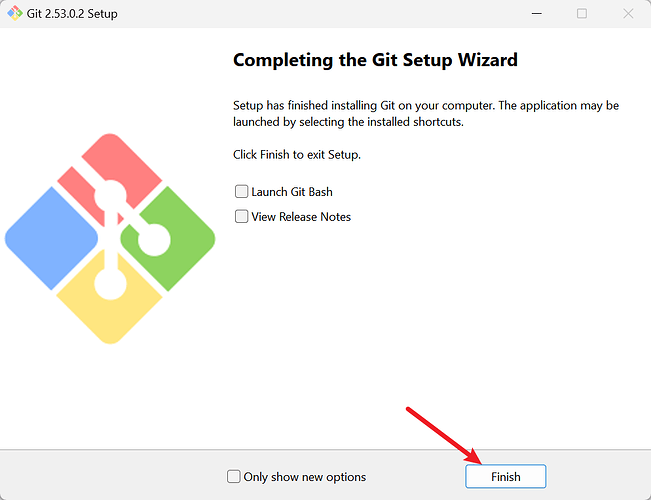This screenshot has height=500, width=651.
Task: Minimize the Git Setup window
Action: click(536, 13)
